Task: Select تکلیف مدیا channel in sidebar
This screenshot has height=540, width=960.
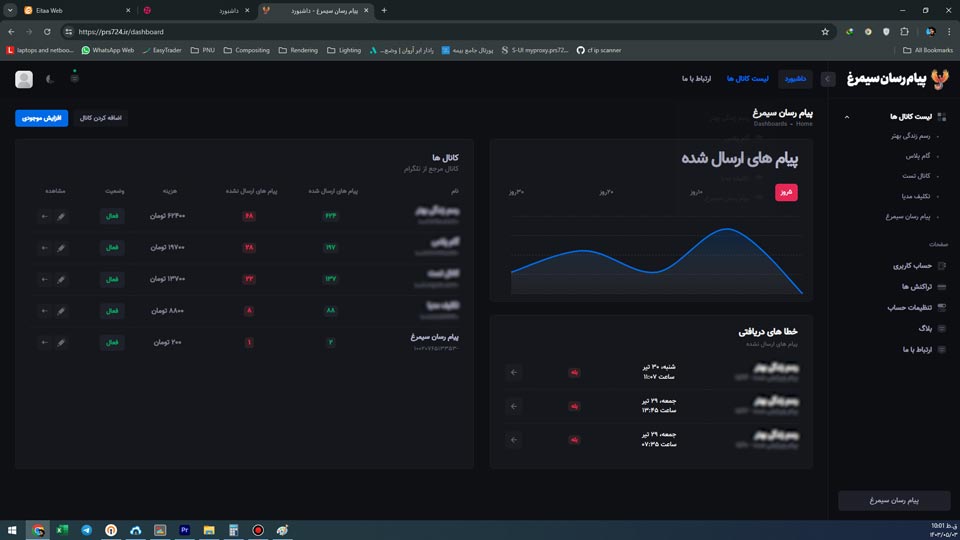Action: (x=915, y=197)
